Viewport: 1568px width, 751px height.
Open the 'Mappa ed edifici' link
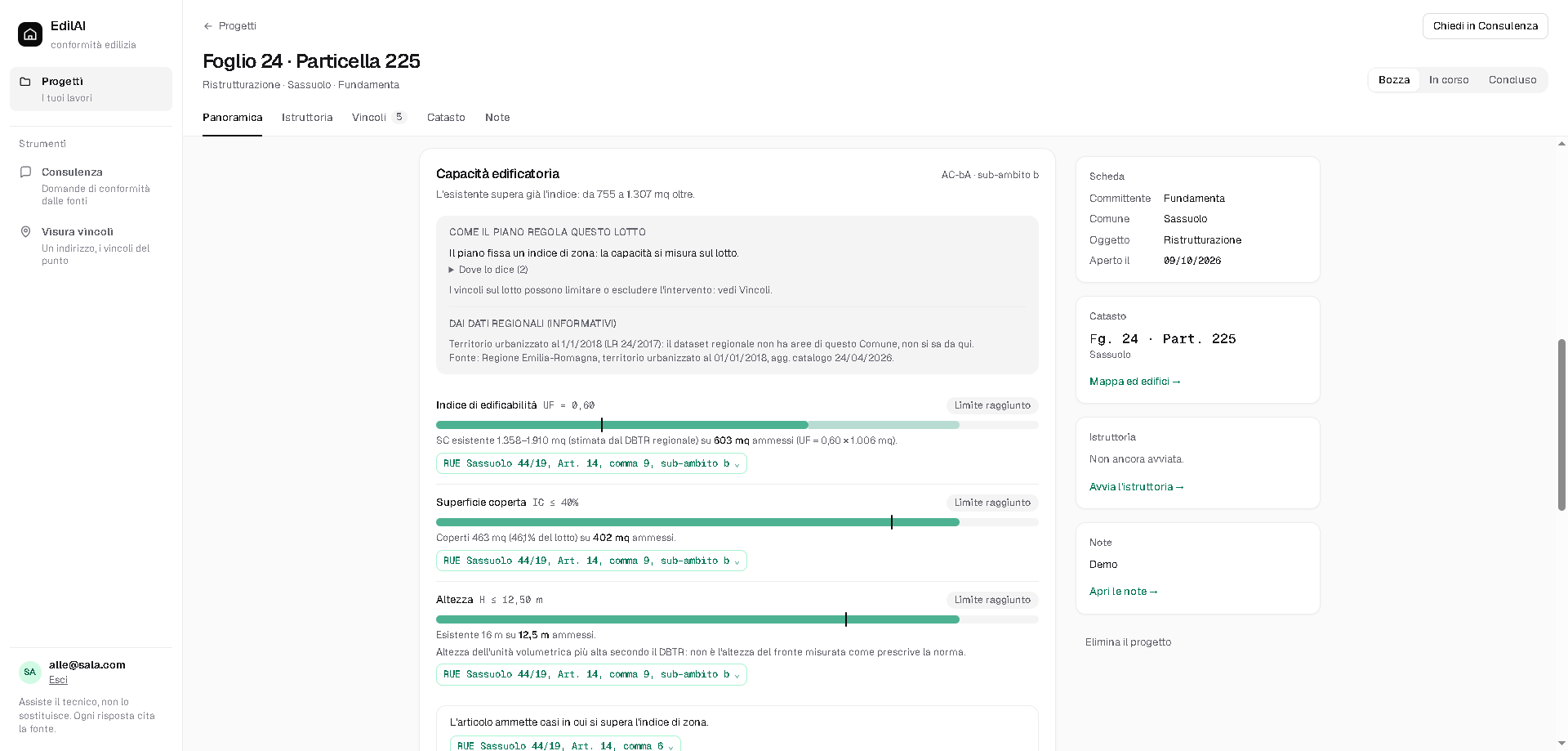coord(1134,382)
